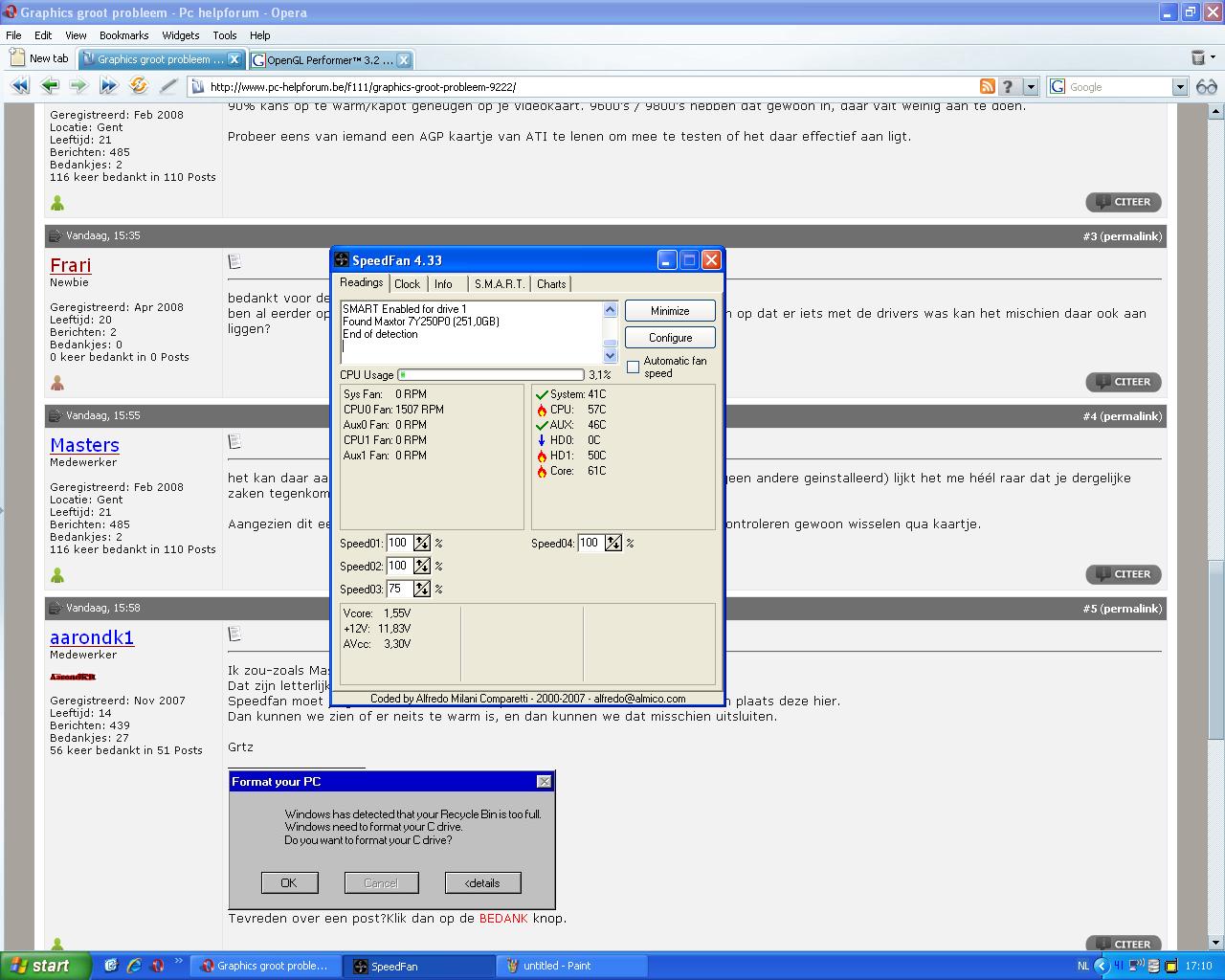Open the File menu in Opera
The image size is (1225, 980).
click(13, 35)
